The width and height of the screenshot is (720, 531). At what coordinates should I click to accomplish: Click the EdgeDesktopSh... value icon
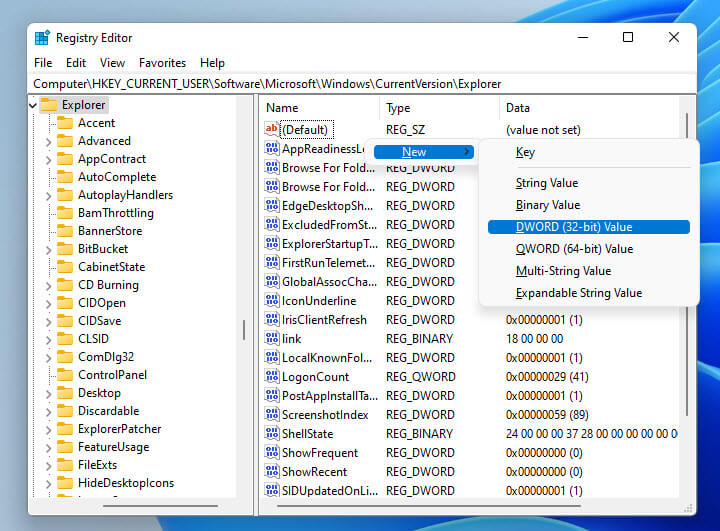click(x=271, y=205)
